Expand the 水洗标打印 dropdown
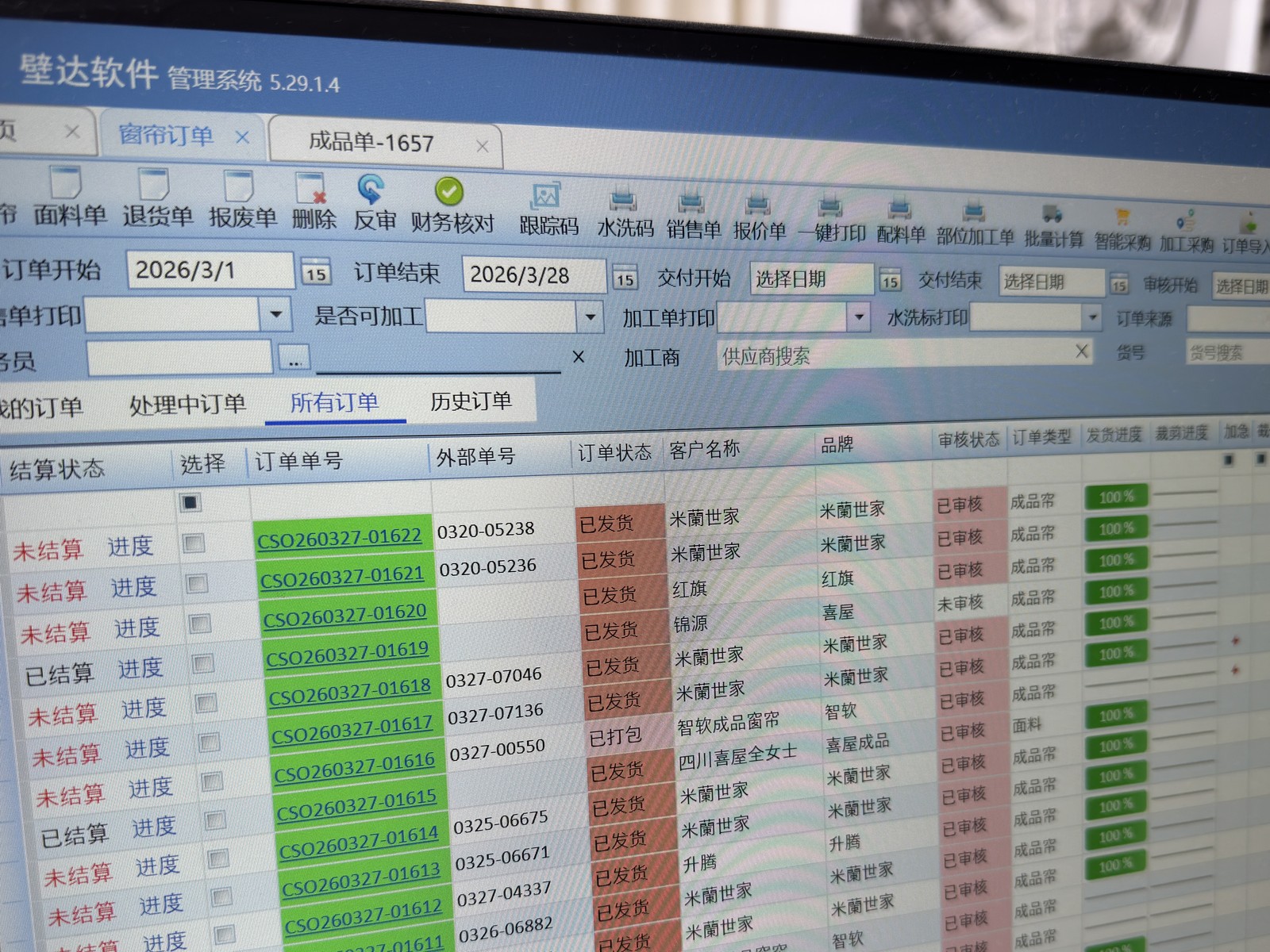This screenshot has width=1270, height=952. point(1092,318)
